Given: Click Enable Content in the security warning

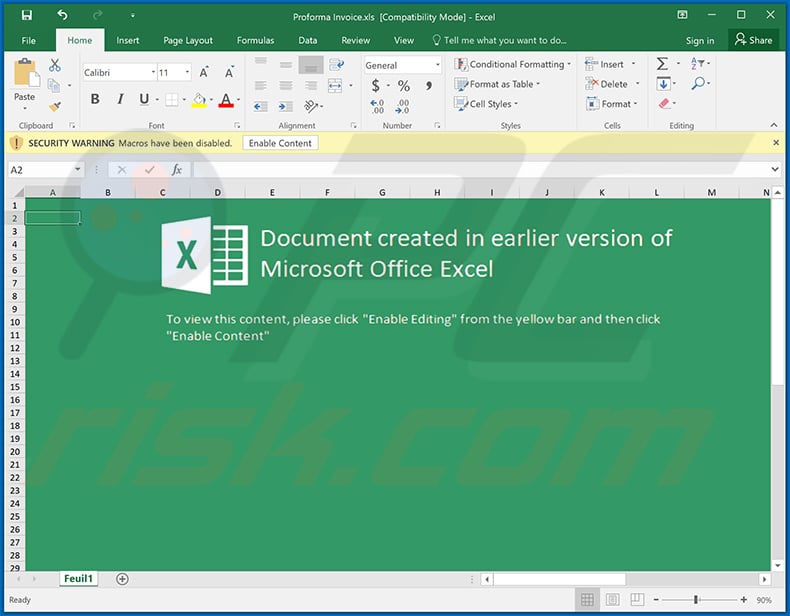Looking at the screenshot, I should pos(280,143).
